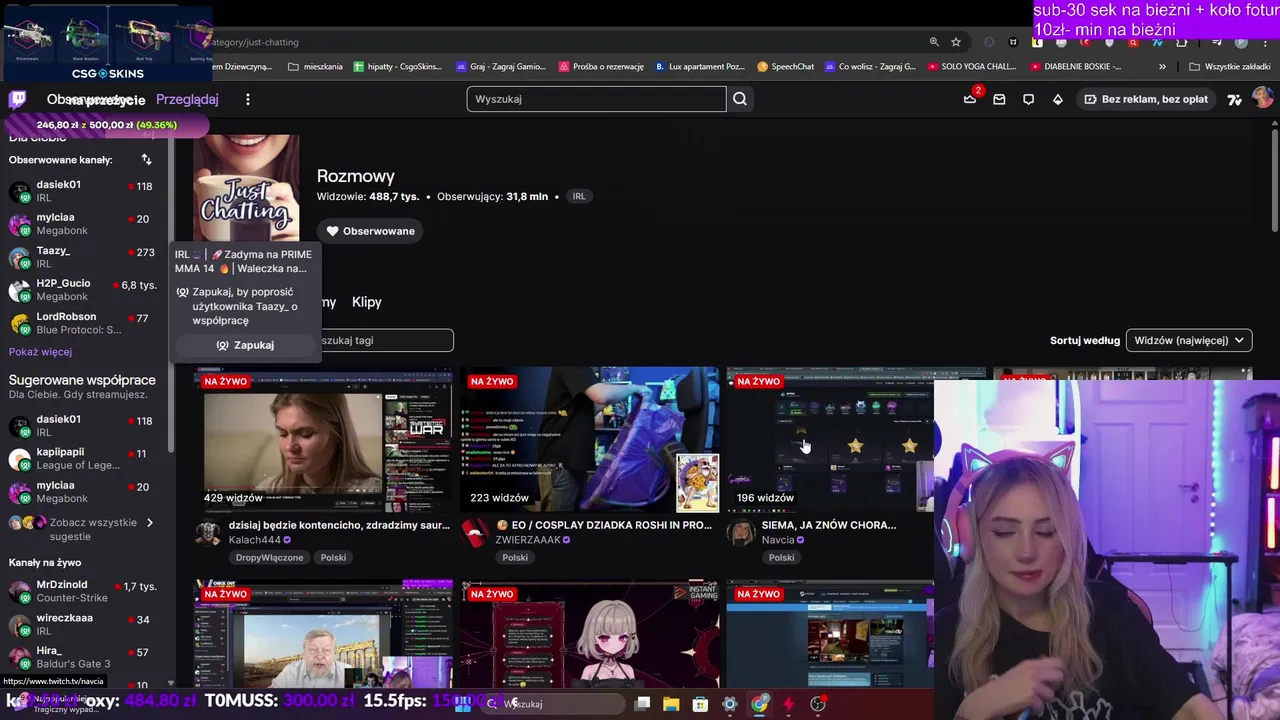Open Prime loot crown icon

tap(970, 98)
